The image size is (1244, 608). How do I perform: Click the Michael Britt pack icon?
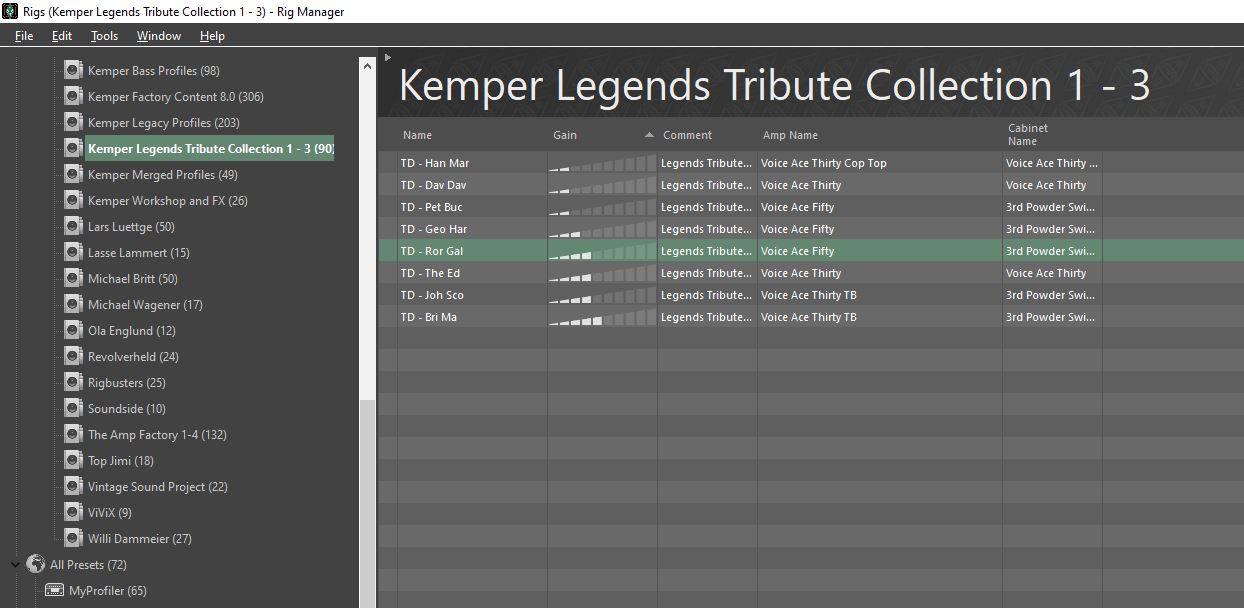click(72, 279)
